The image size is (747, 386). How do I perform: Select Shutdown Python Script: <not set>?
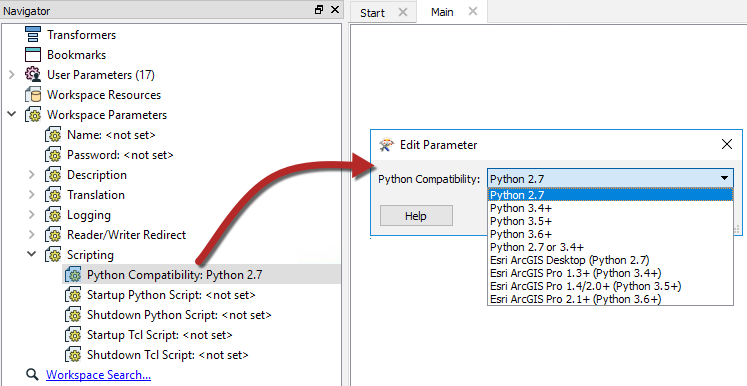179,315
